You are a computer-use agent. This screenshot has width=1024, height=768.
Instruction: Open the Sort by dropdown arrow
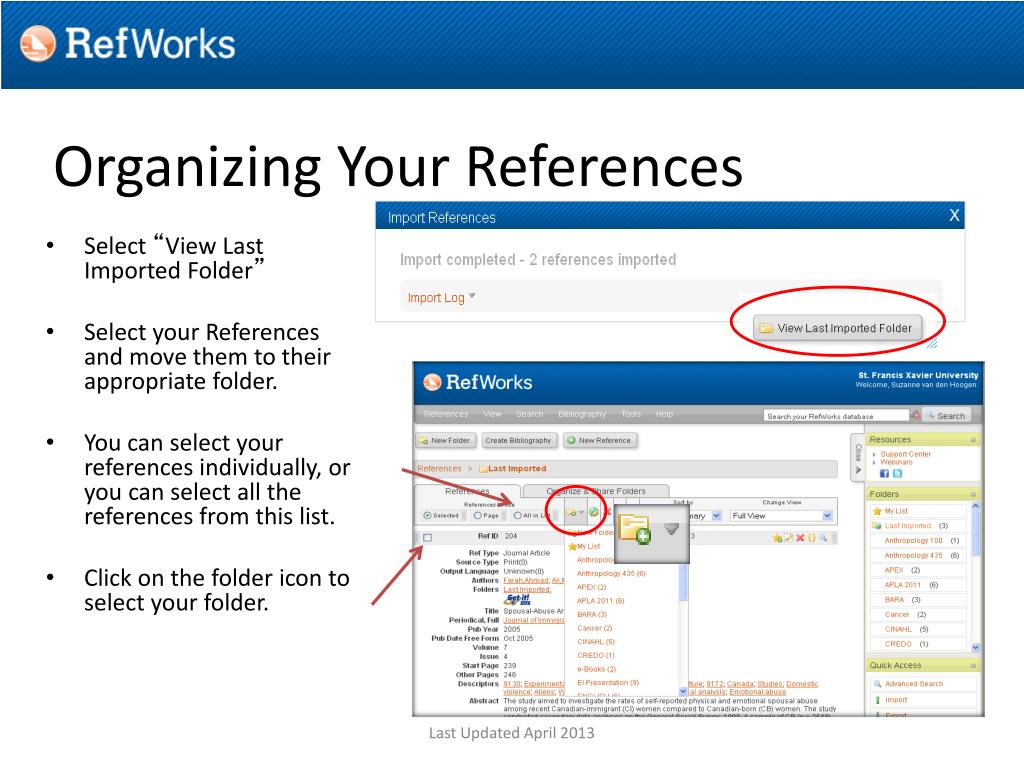click(716, 516)
